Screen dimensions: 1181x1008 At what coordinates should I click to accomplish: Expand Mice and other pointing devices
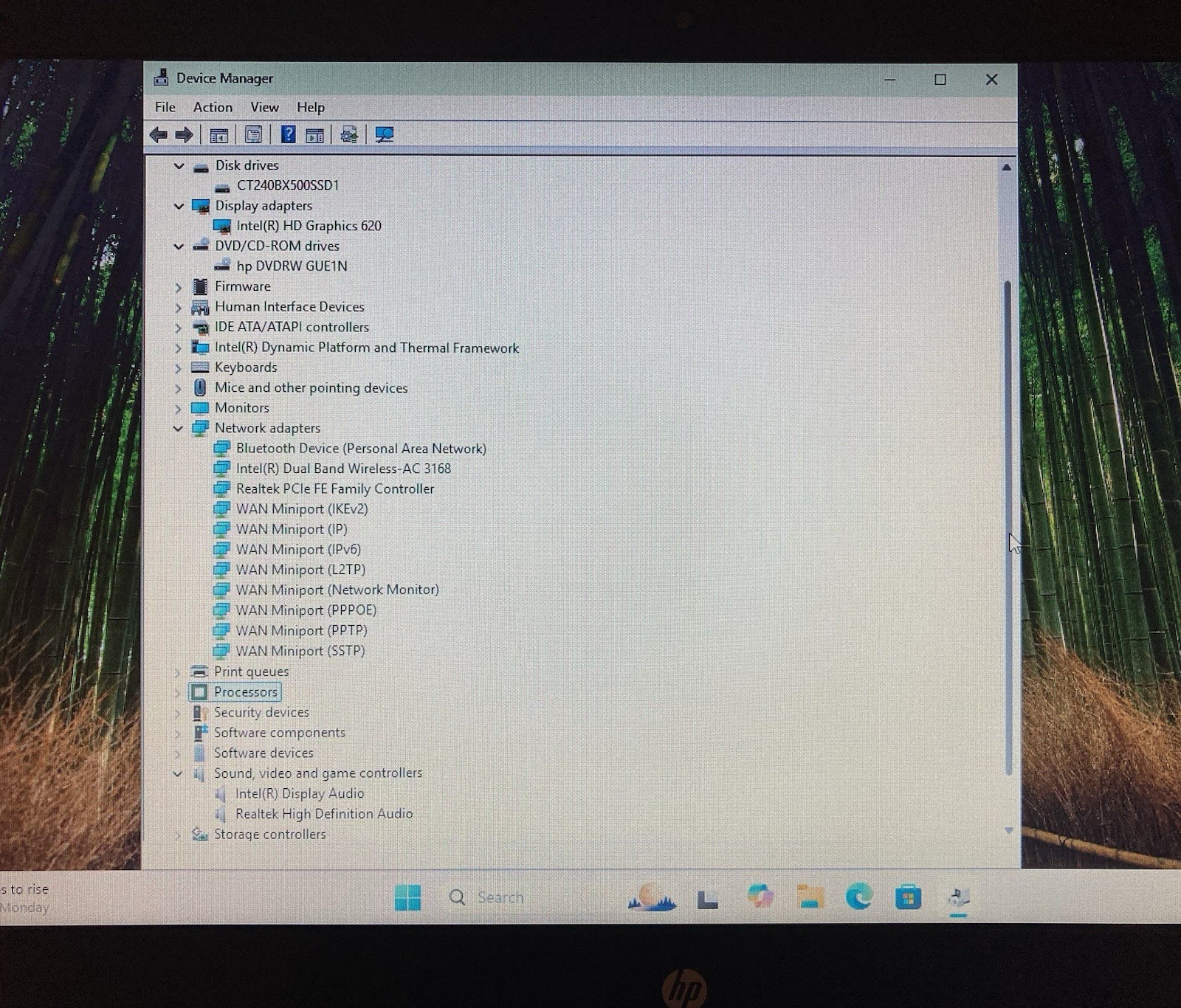pos(179,388)
